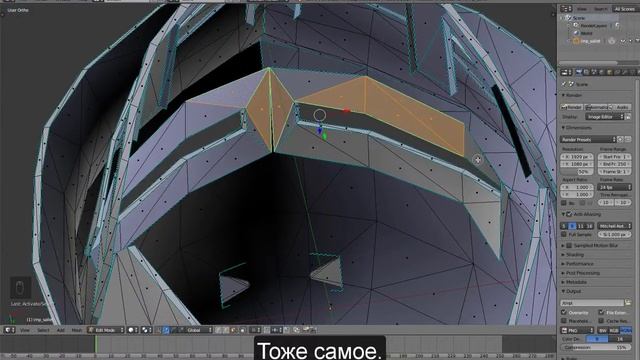The height and width of the screenshot is (360, 640).
Task: Toggle proportional editing in 3D header
Action: pos(255,330)
